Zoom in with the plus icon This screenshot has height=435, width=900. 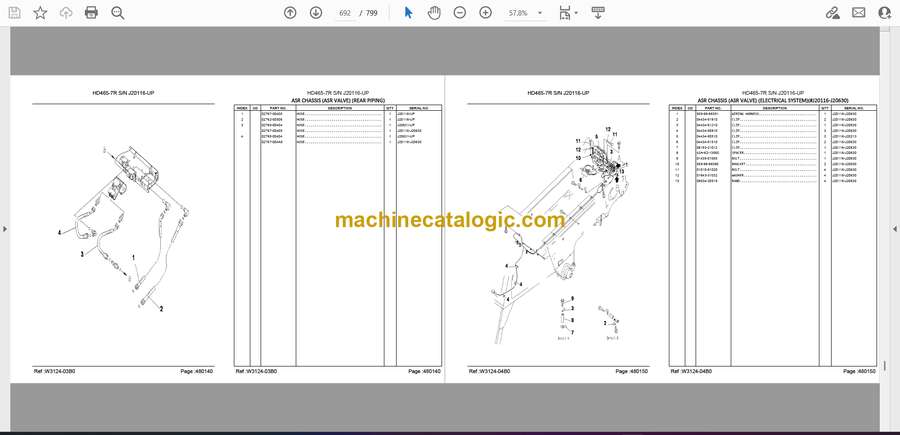(x=486, y=13)
